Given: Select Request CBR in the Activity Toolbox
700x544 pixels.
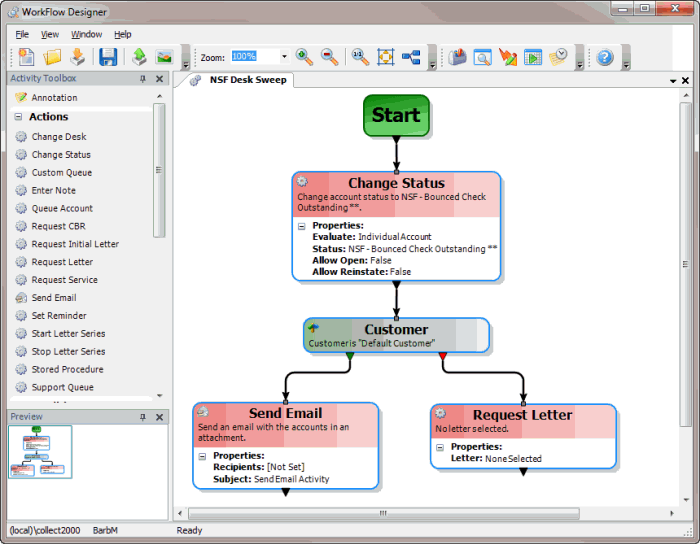Looking at the screenshot, I should point(58,227).
